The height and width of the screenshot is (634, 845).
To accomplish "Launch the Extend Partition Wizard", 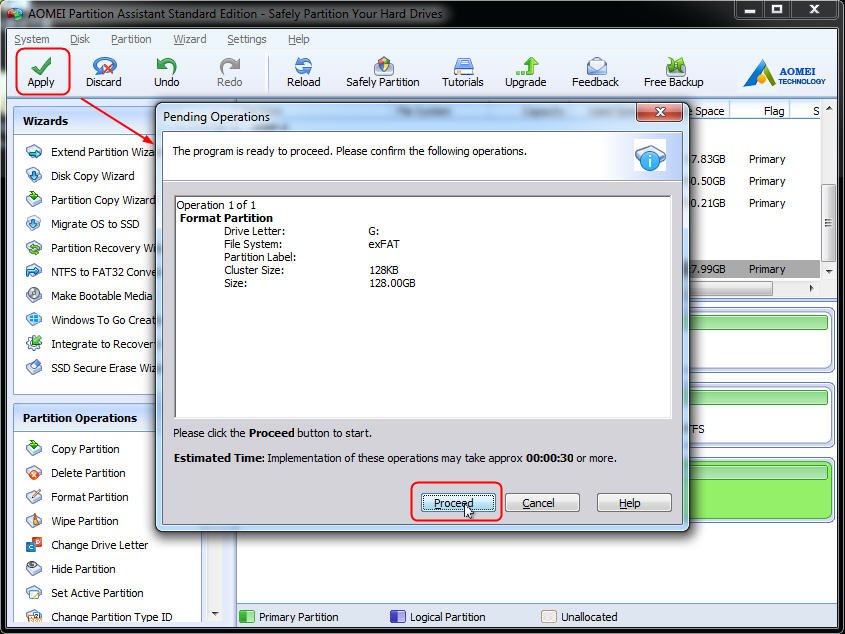I will pyautogui.click(x=90, y=152).
